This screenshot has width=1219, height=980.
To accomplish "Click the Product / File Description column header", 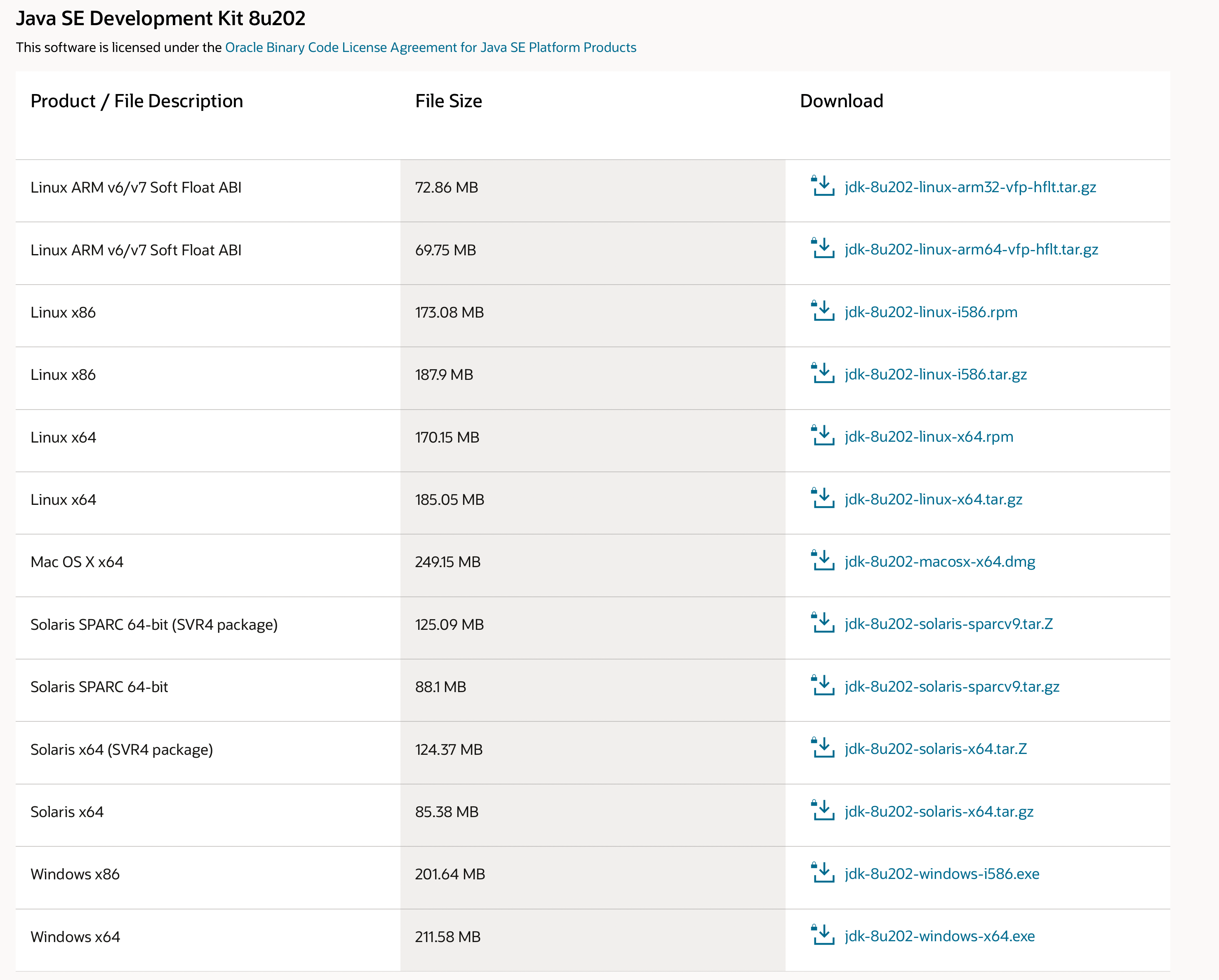I will coord(137,101).
